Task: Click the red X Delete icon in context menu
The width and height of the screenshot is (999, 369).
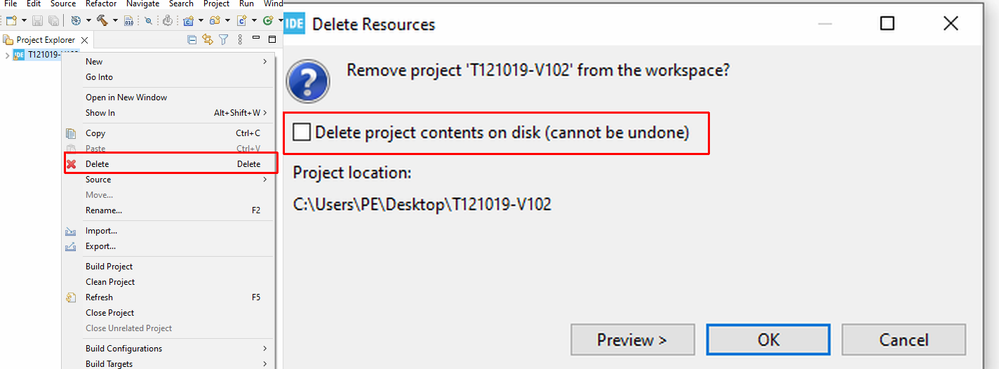Action: [71, 164]
